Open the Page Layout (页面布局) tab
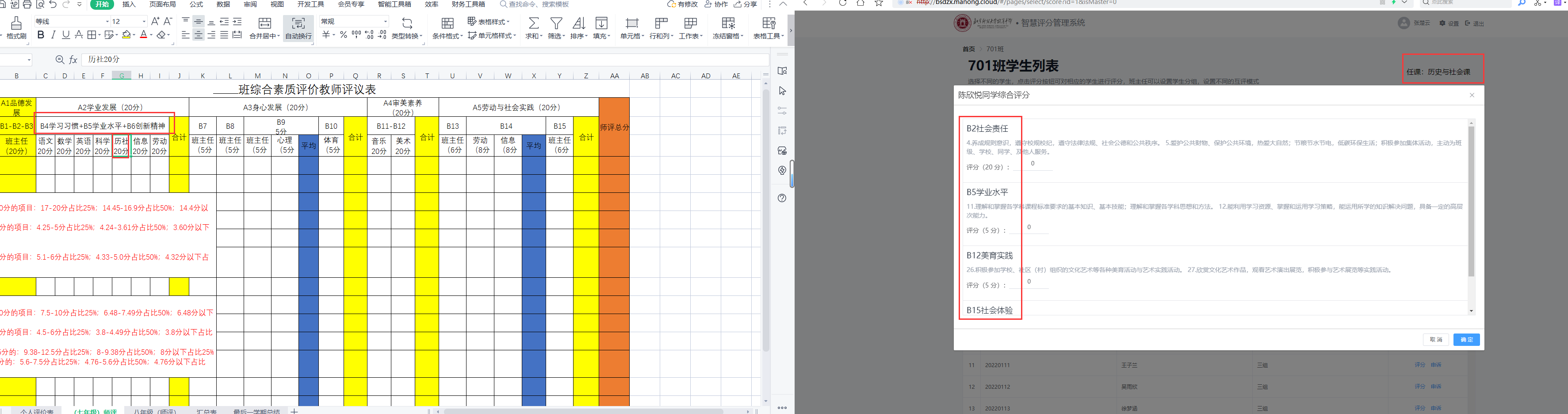The image size is (1568, 414). point(163,4)
